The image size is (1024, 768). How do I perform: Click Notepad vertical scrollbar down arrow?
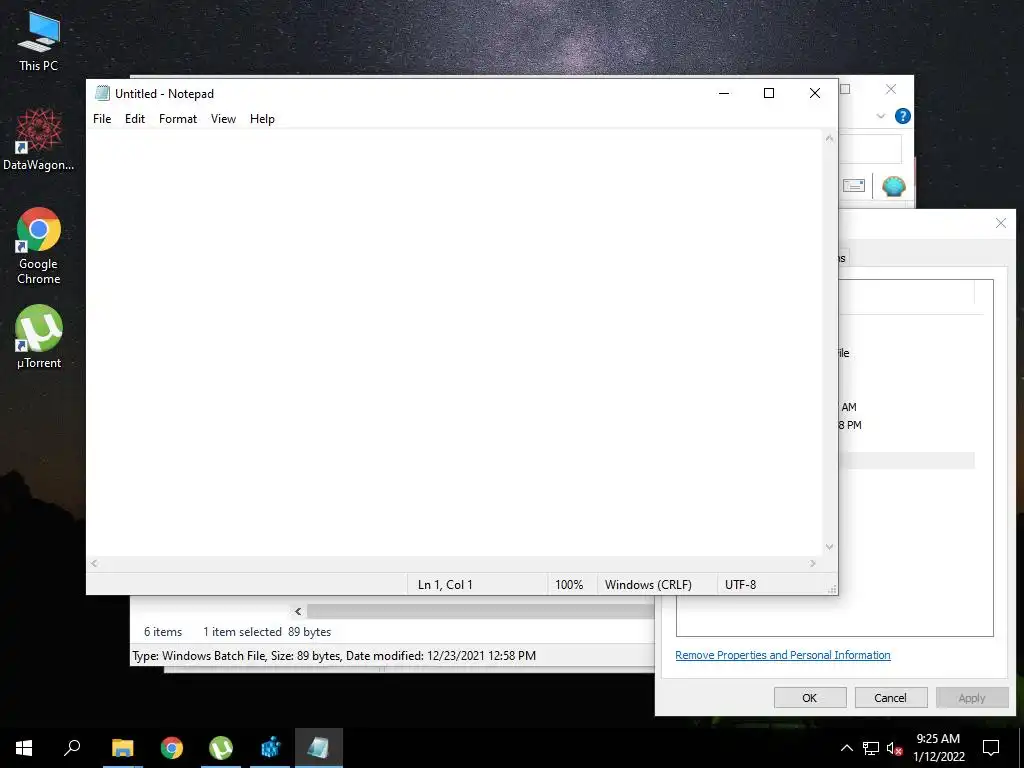(829, 547)
